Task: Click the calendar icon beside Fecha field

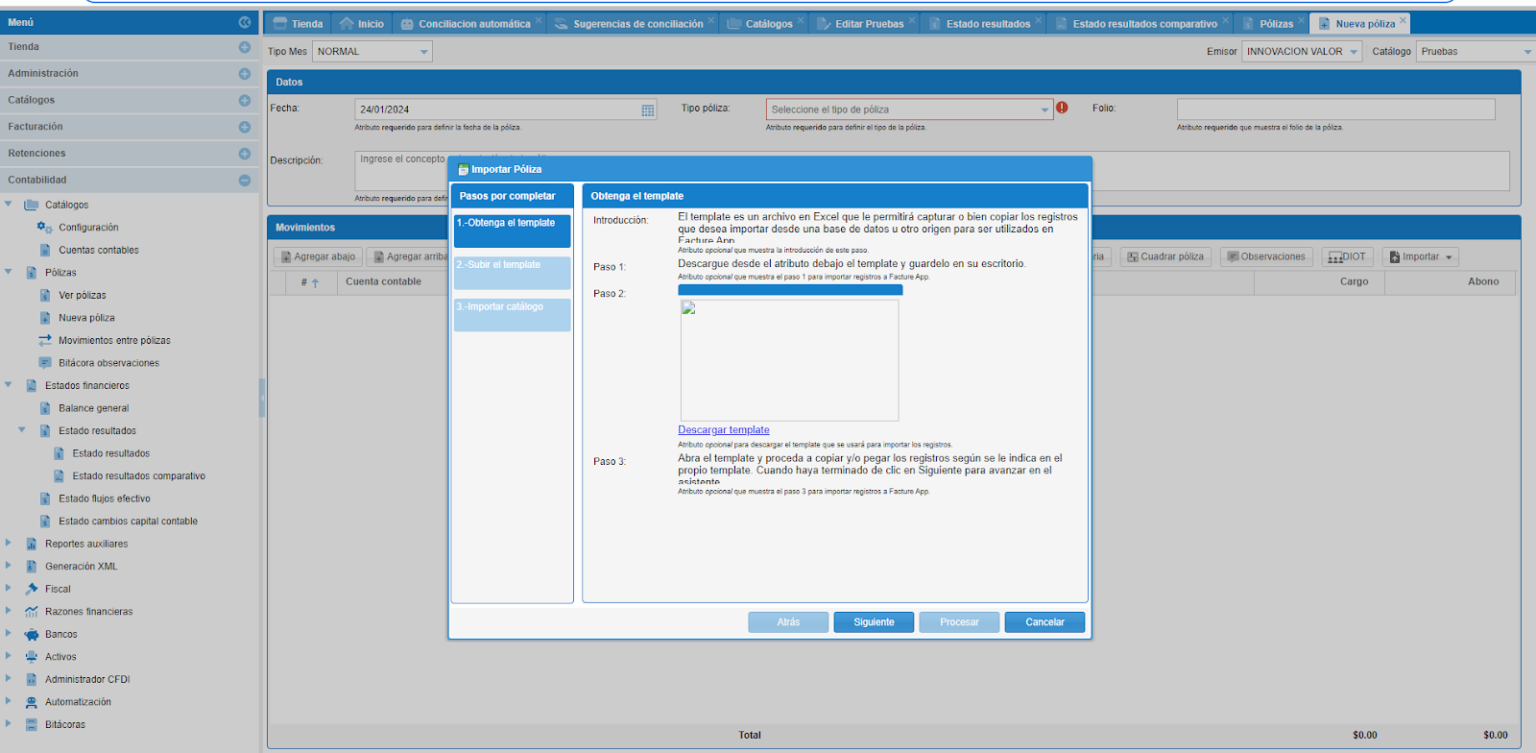Action: [647, 110]
